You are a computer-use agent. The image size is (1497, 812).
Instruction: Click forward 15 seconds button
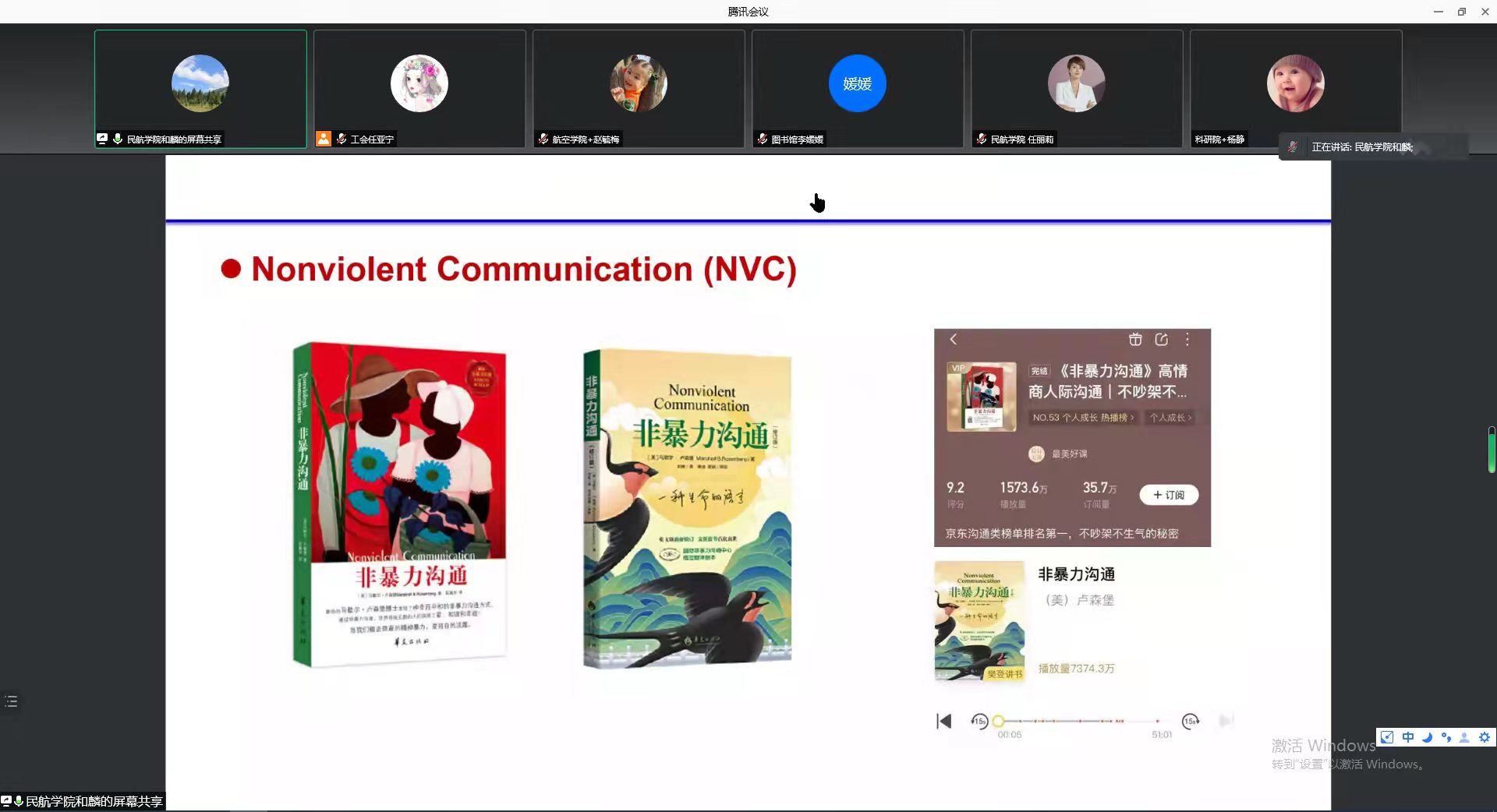click(1190, 721)
